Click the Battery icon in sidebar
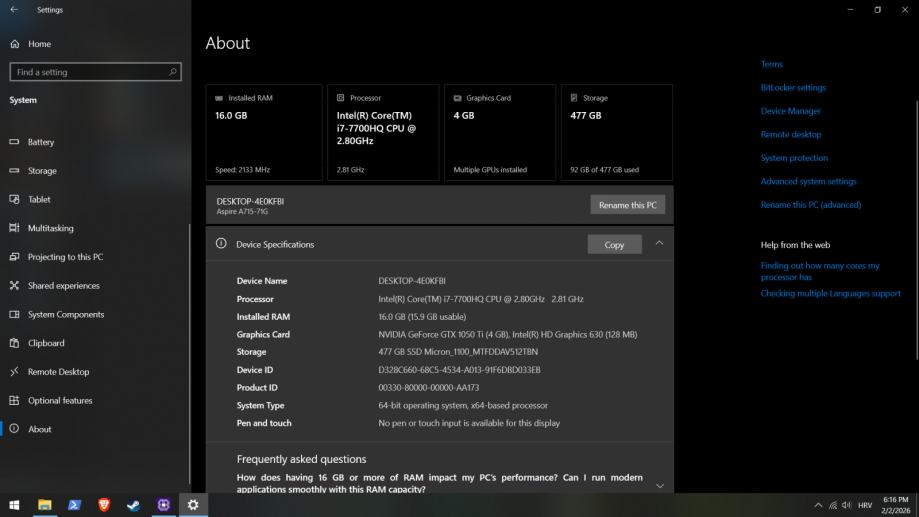Image resolution: width=919 pixels, height=517 pixels. (14, 142)
